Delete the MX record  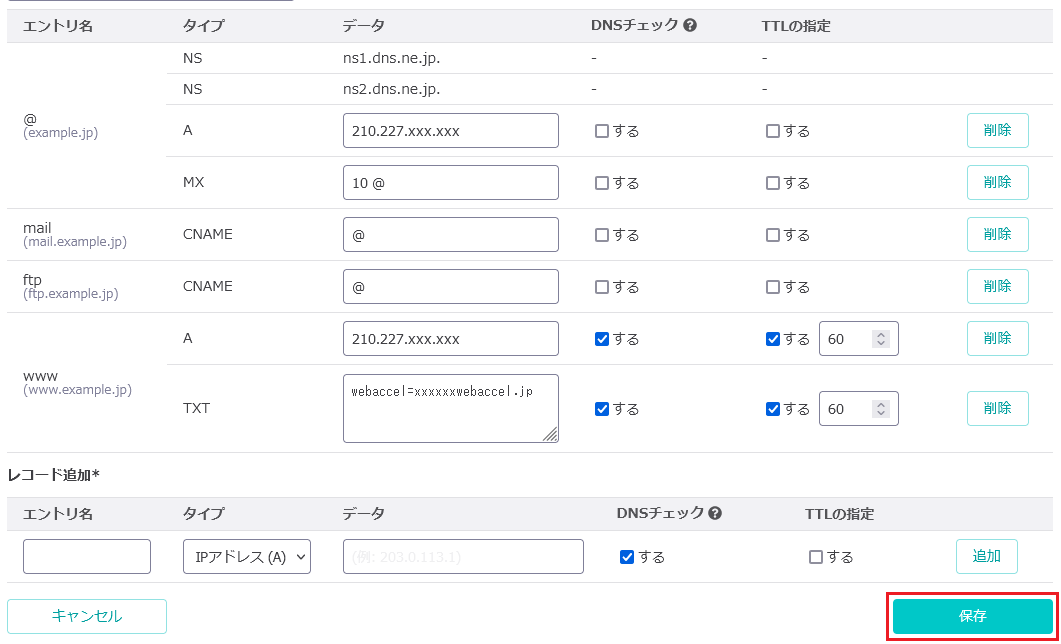click(x=997, y=183)
